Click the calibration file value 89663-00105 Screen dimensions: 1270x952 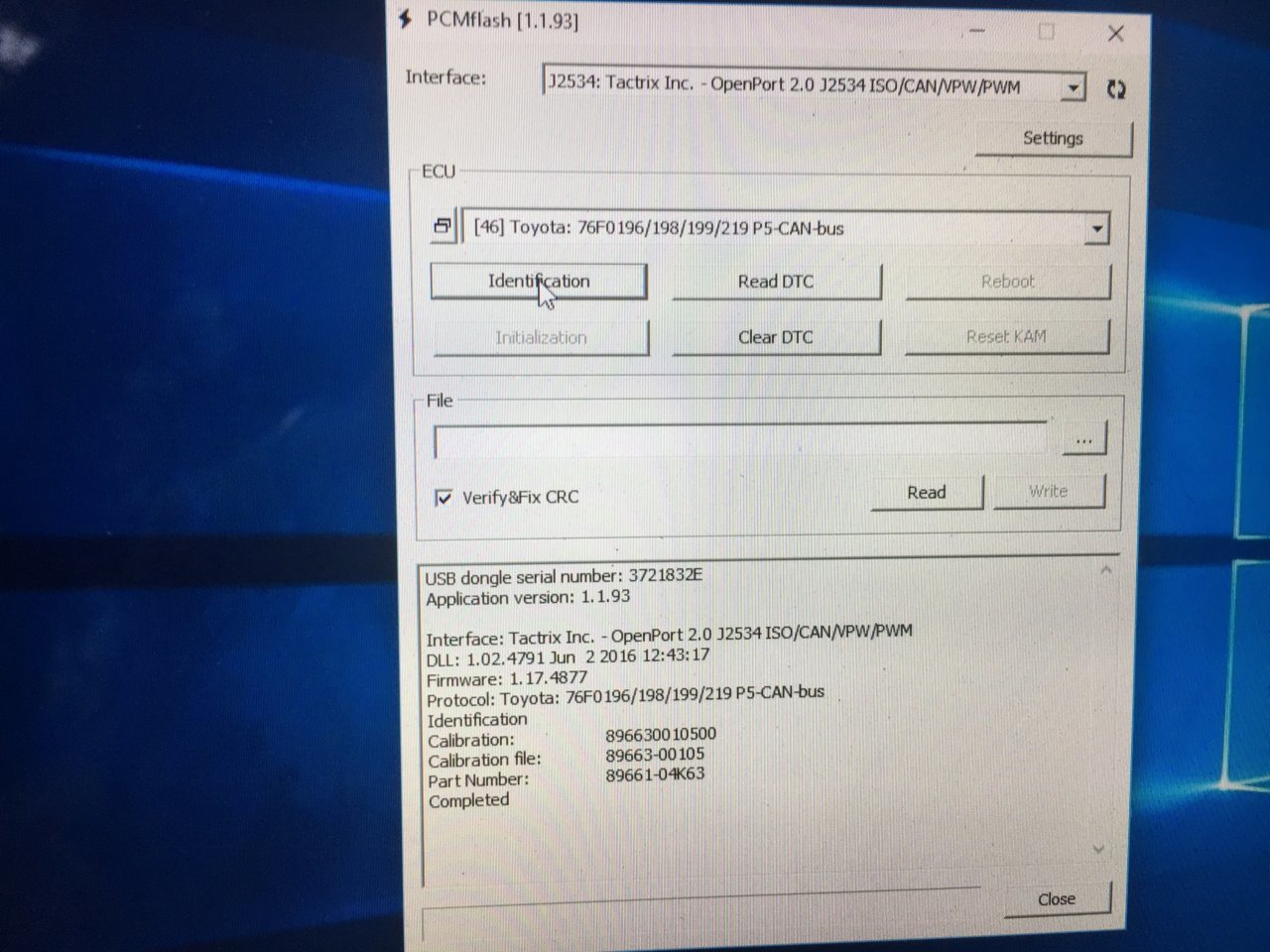tap(655, 755)
